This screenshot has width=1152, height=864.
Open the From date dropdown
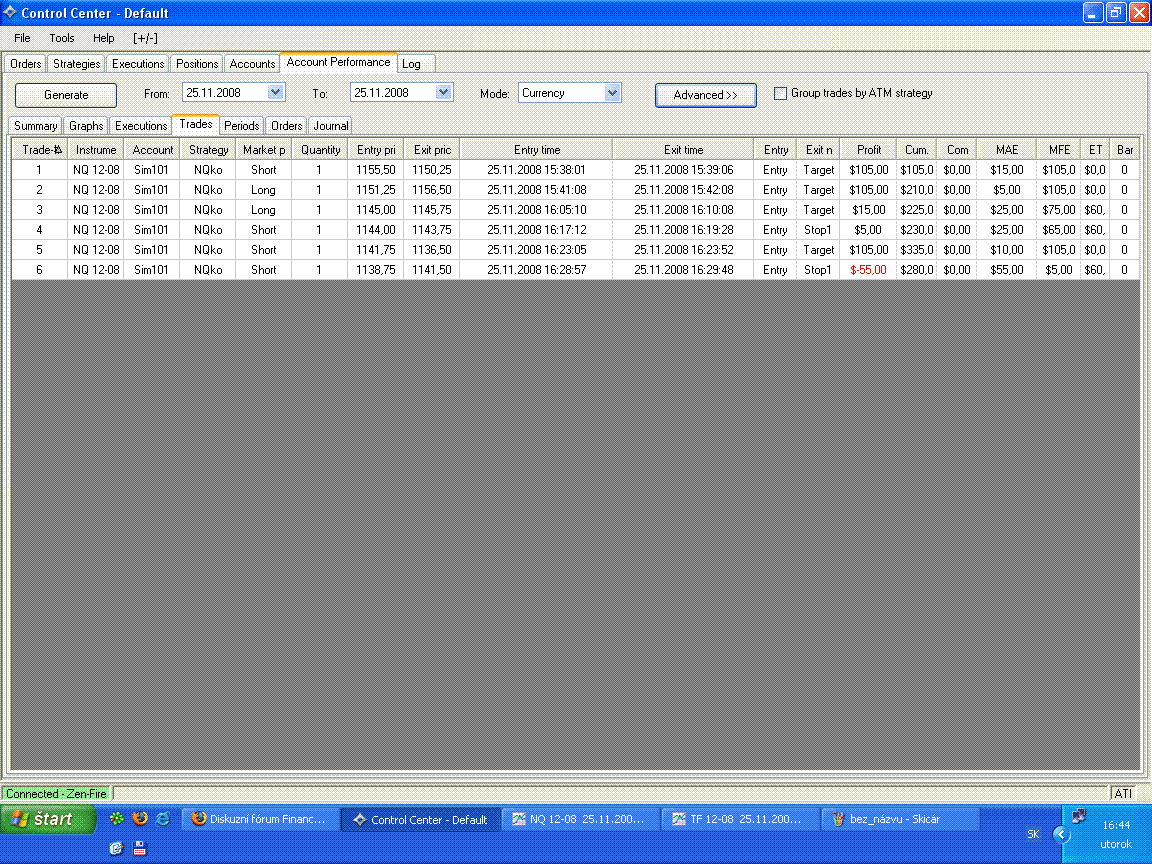(276, 93)
